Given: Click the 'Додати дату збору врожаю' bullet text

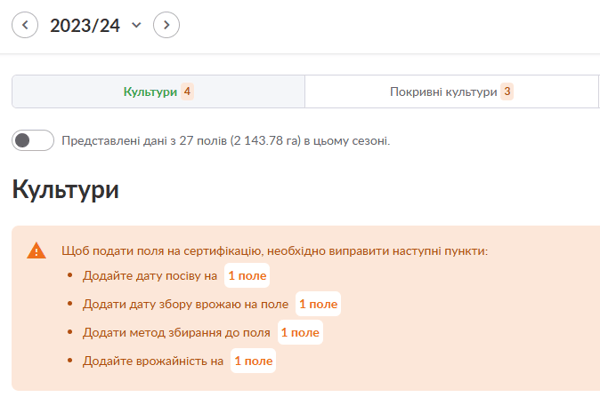Looking at the screenshot, I should (186, 304).
